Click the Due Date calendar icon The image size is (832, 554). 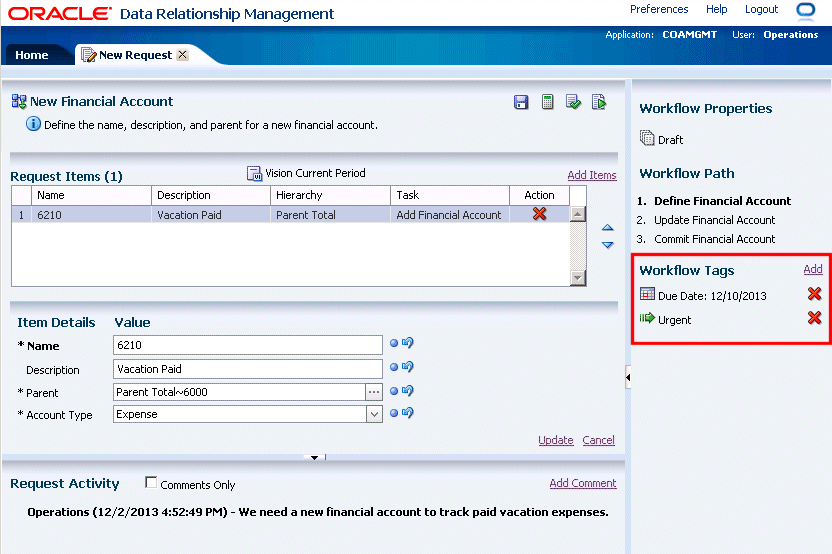pyautogui.click(x=647, y=294)
